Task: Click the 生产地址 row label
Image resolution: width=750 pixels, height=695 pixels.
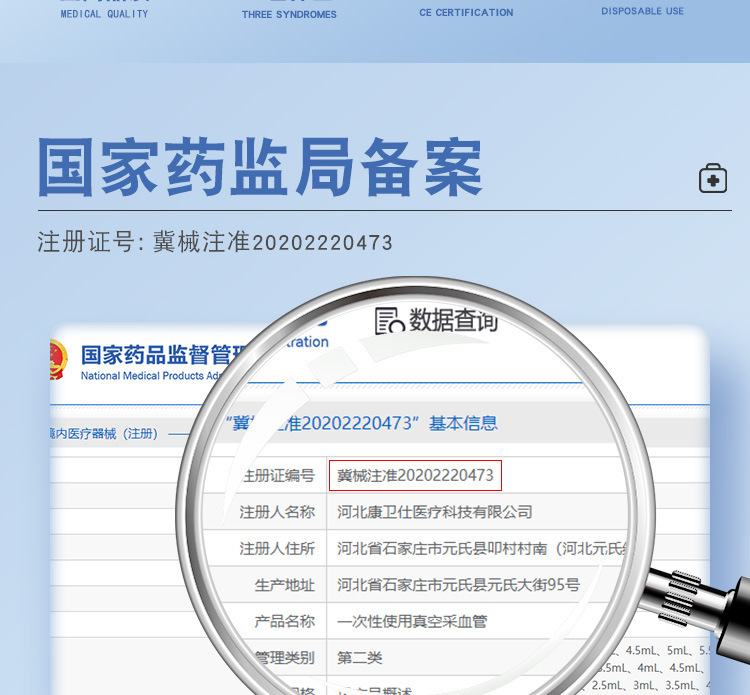Action: tap(285, 585)
